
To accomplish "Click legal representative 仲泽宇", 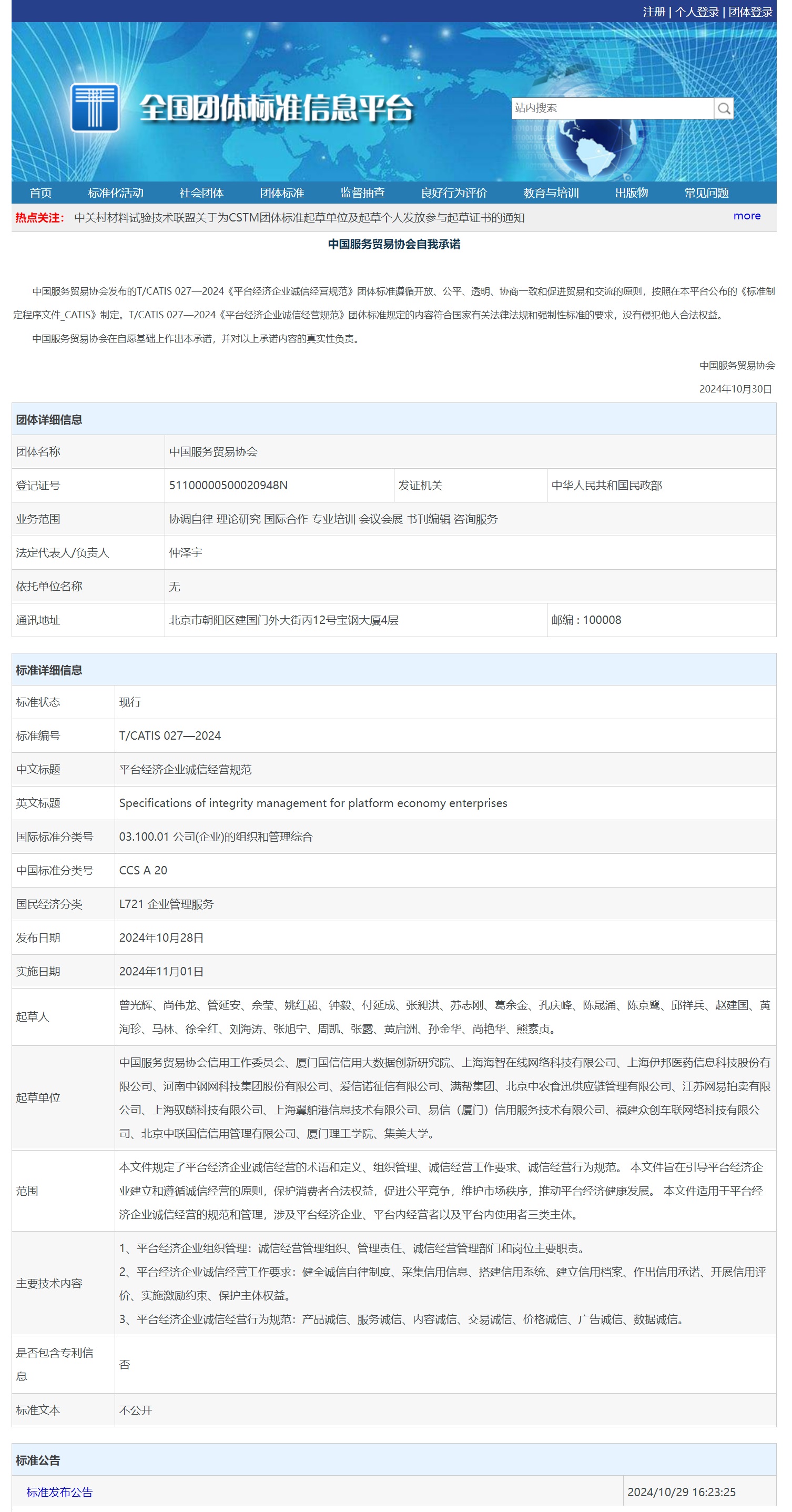I will 186,553.
